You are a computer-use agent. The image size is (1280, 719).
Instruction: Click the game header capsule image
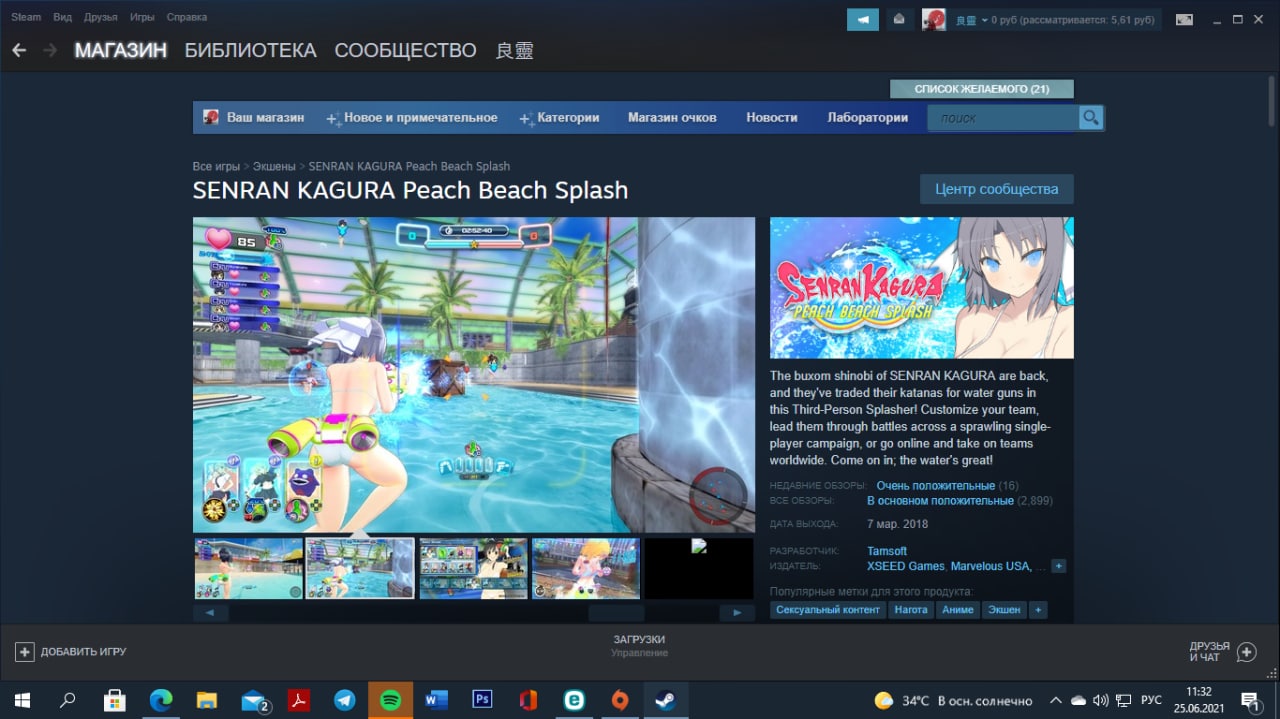(x=922, y=288)
